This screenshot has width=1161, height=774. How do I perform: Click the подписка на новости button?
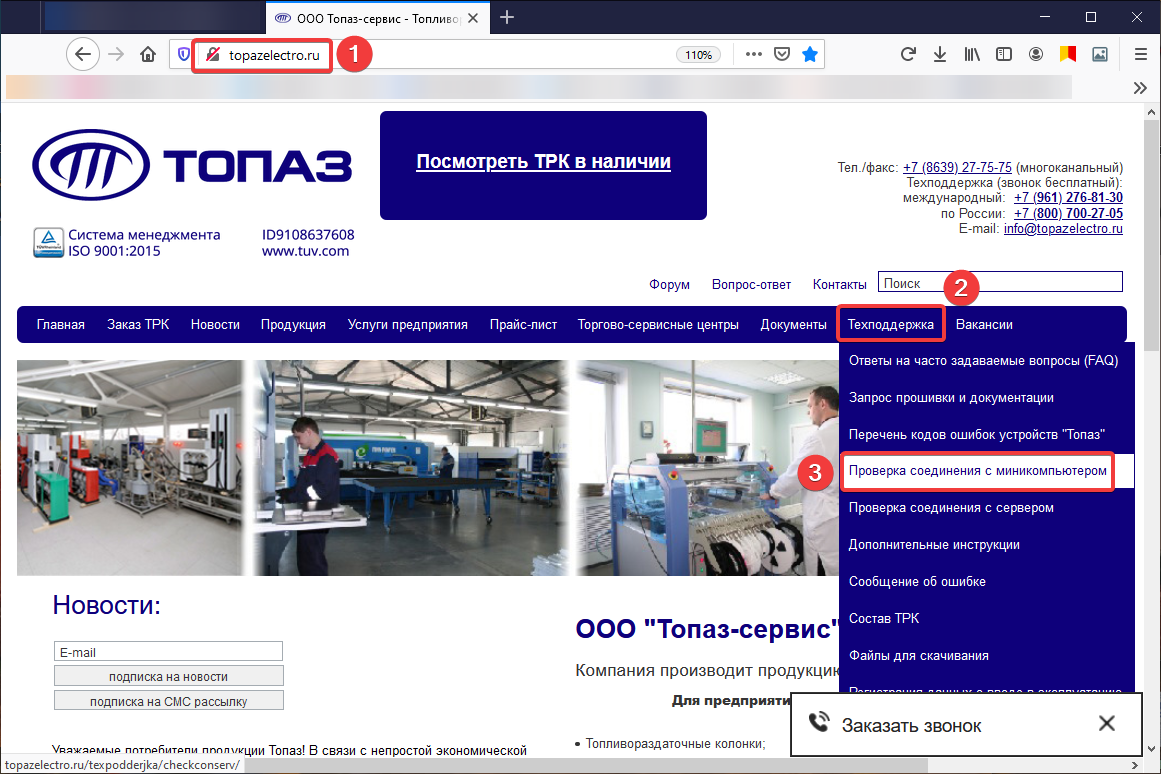168,676
